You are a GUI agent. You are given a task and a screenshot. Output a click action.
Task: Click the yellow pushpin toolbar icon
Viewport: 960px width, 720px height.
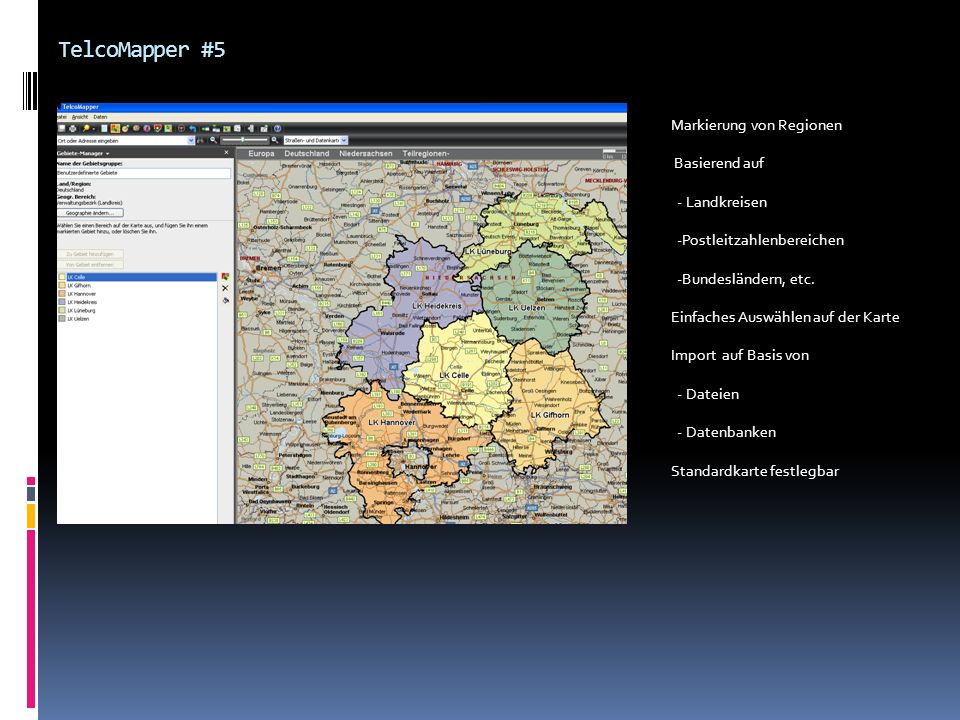click(86, 129)
